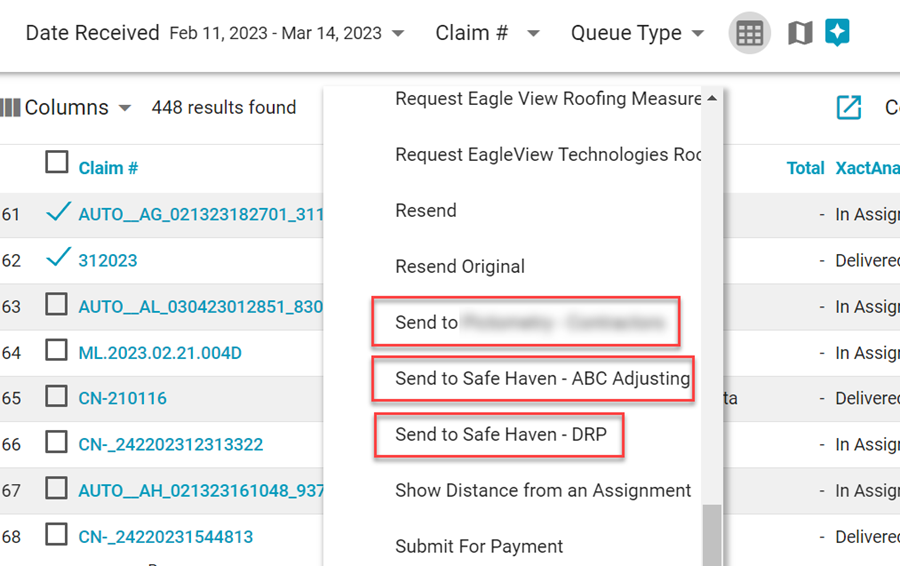This screenshot has width=900, height=566.
Task: Click the export open-in-new icon
Action: [x=849, y=107]
